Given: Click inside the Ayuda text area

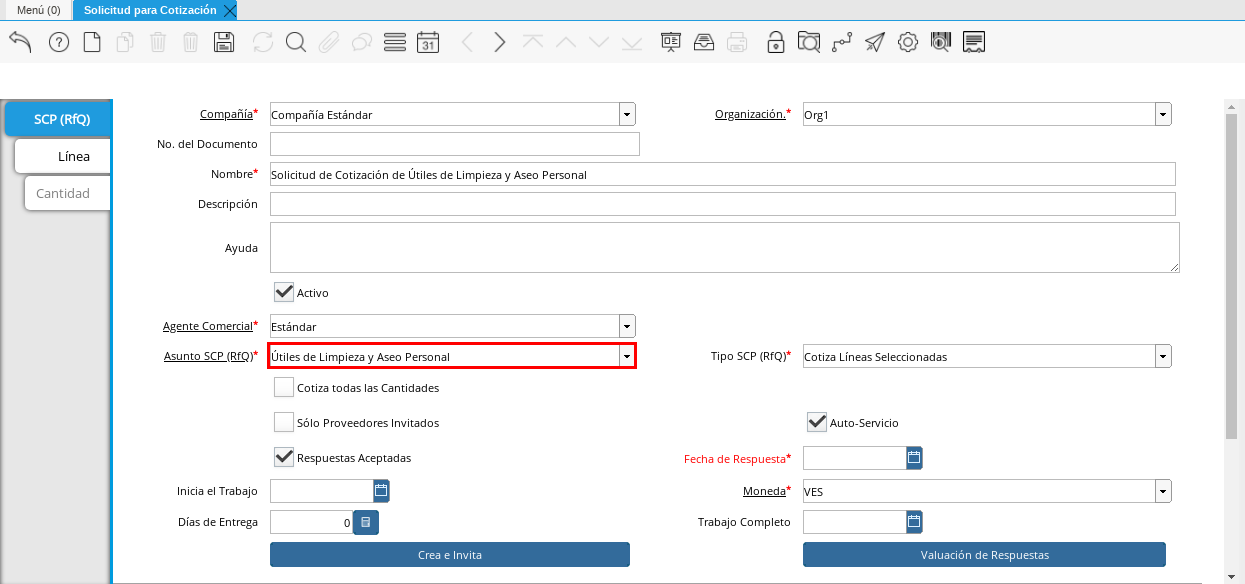Looking at the screenshot, I should tap(725, 247).
